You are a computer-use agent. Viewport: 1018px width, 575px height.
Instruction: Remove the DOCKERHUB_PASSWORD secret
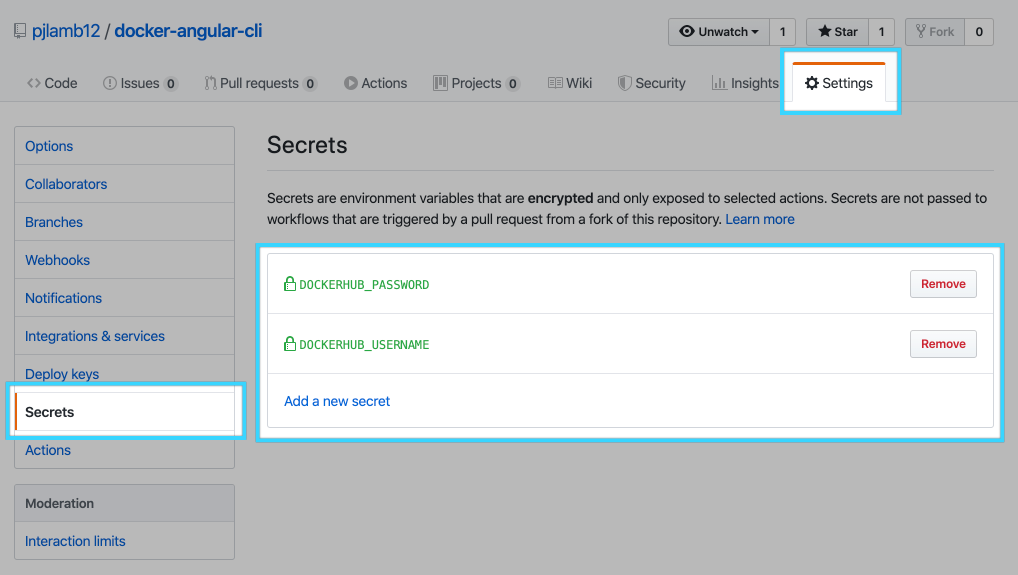[943, 284]
